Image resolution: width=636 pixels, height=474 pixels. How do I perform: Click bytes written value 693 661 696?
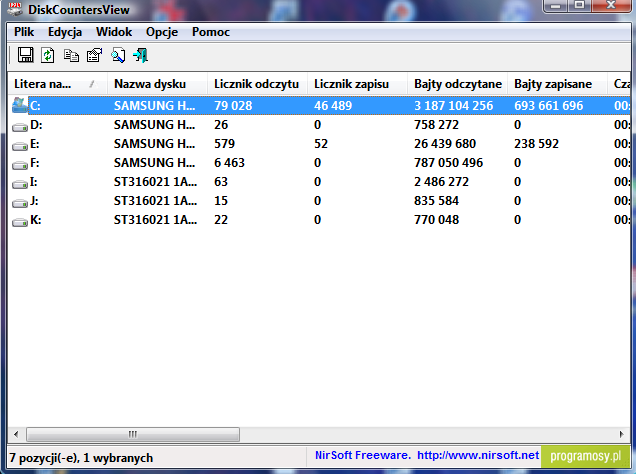[x=548, y=106]
